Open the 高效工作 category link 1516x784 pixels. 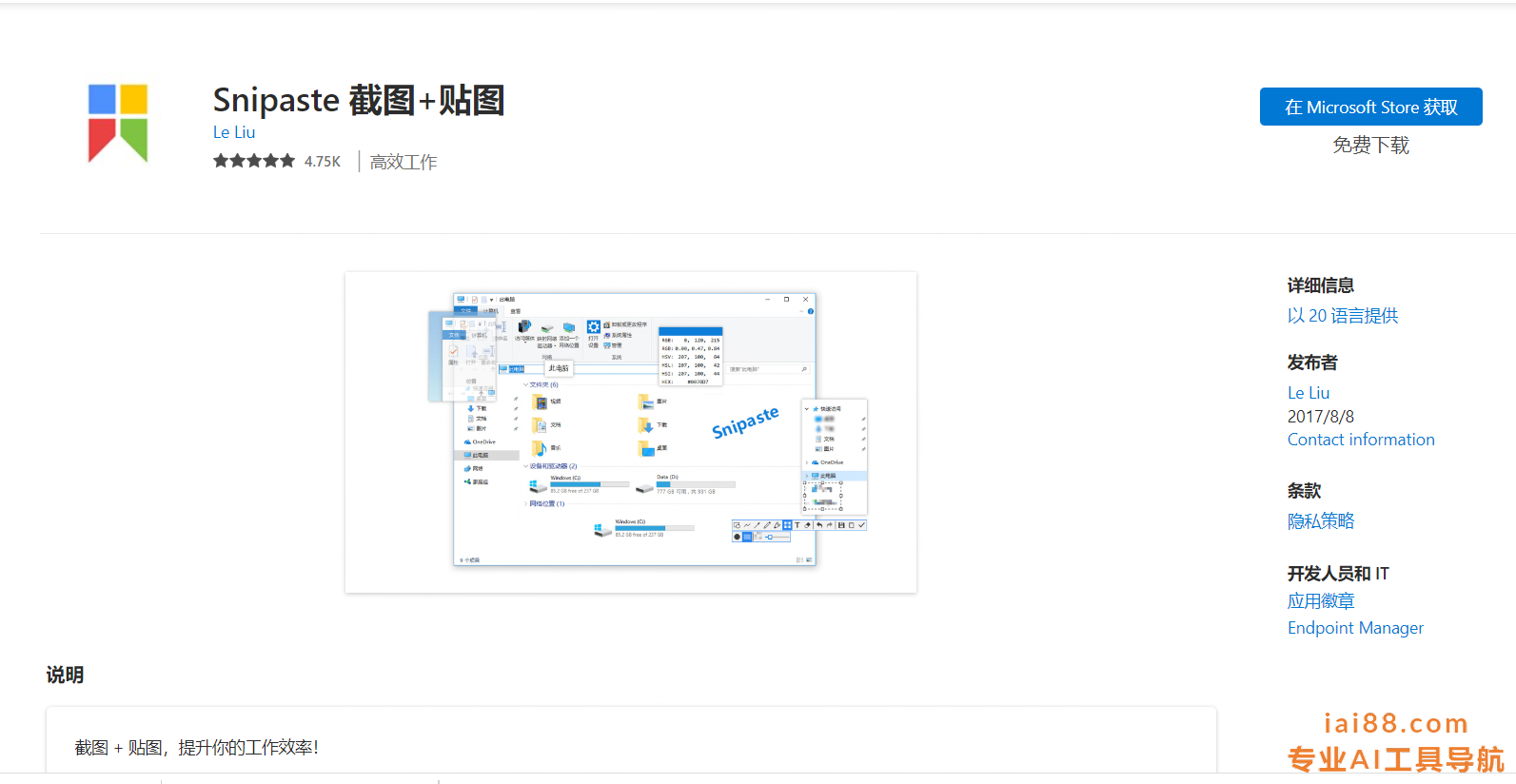point(404,162)
